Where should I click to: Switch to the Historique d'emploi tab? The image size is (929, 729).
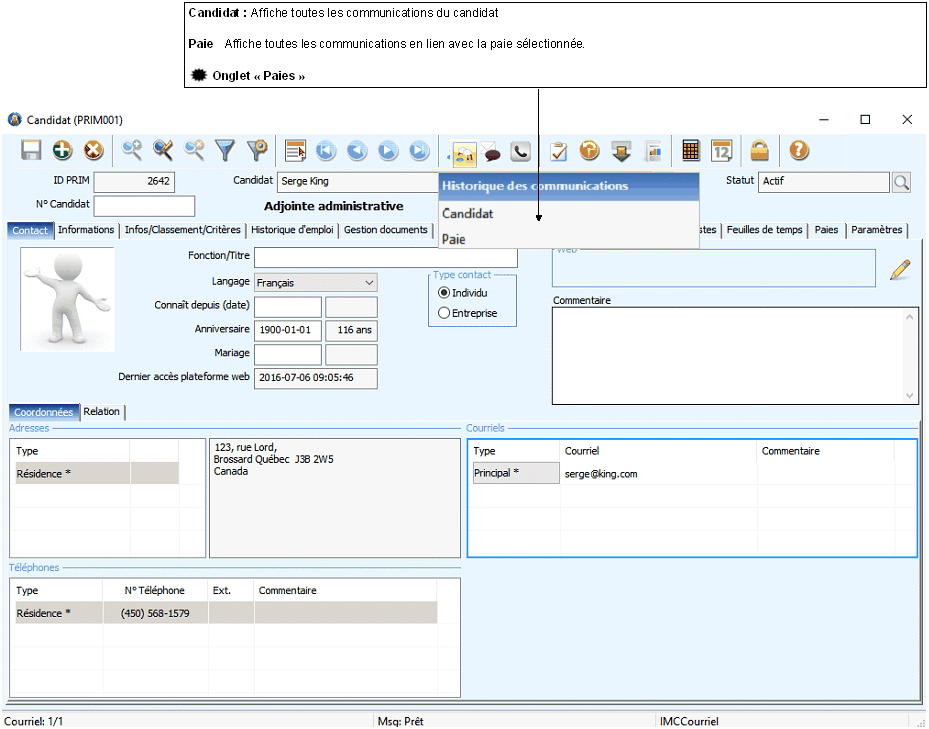294,230
